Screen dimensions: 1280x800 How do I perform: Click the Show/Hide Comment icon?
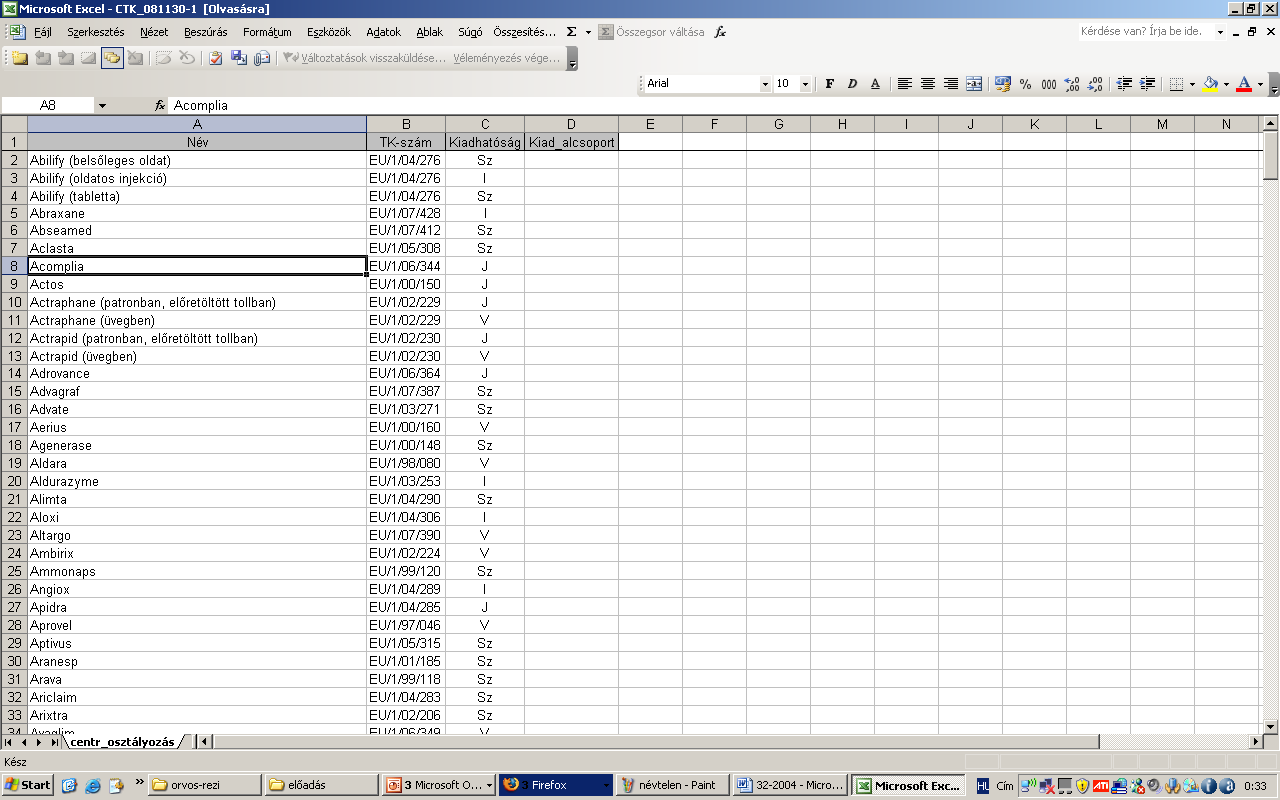(x=89, y=58)
